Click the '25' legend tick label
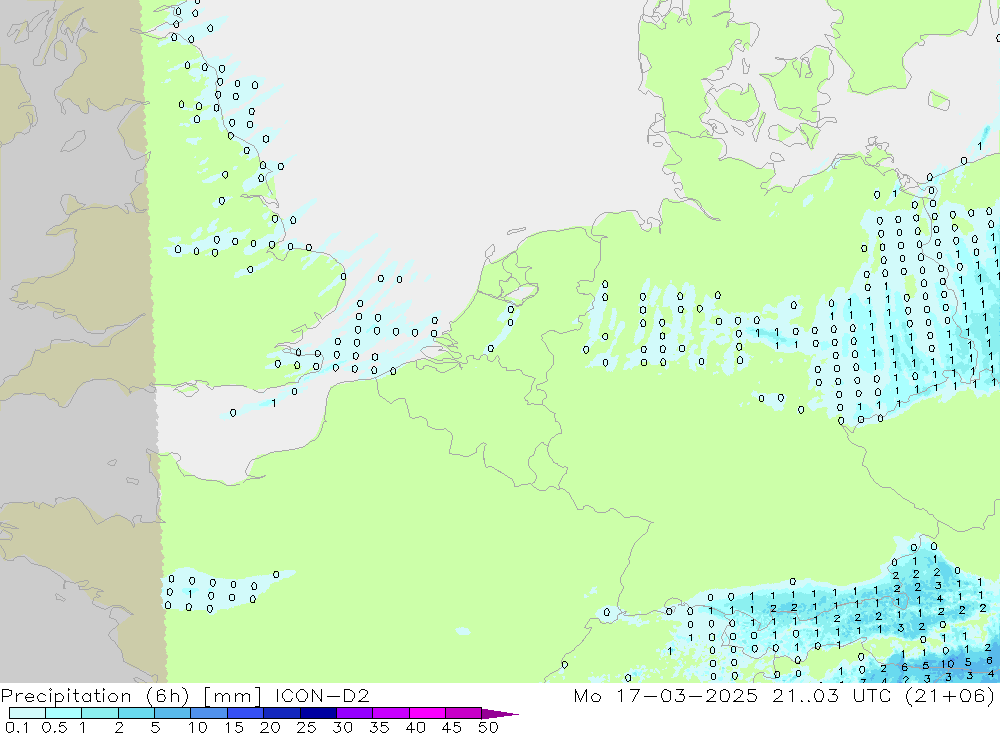The height and width of the screenshot is (733, 1000). click(306, 727)
